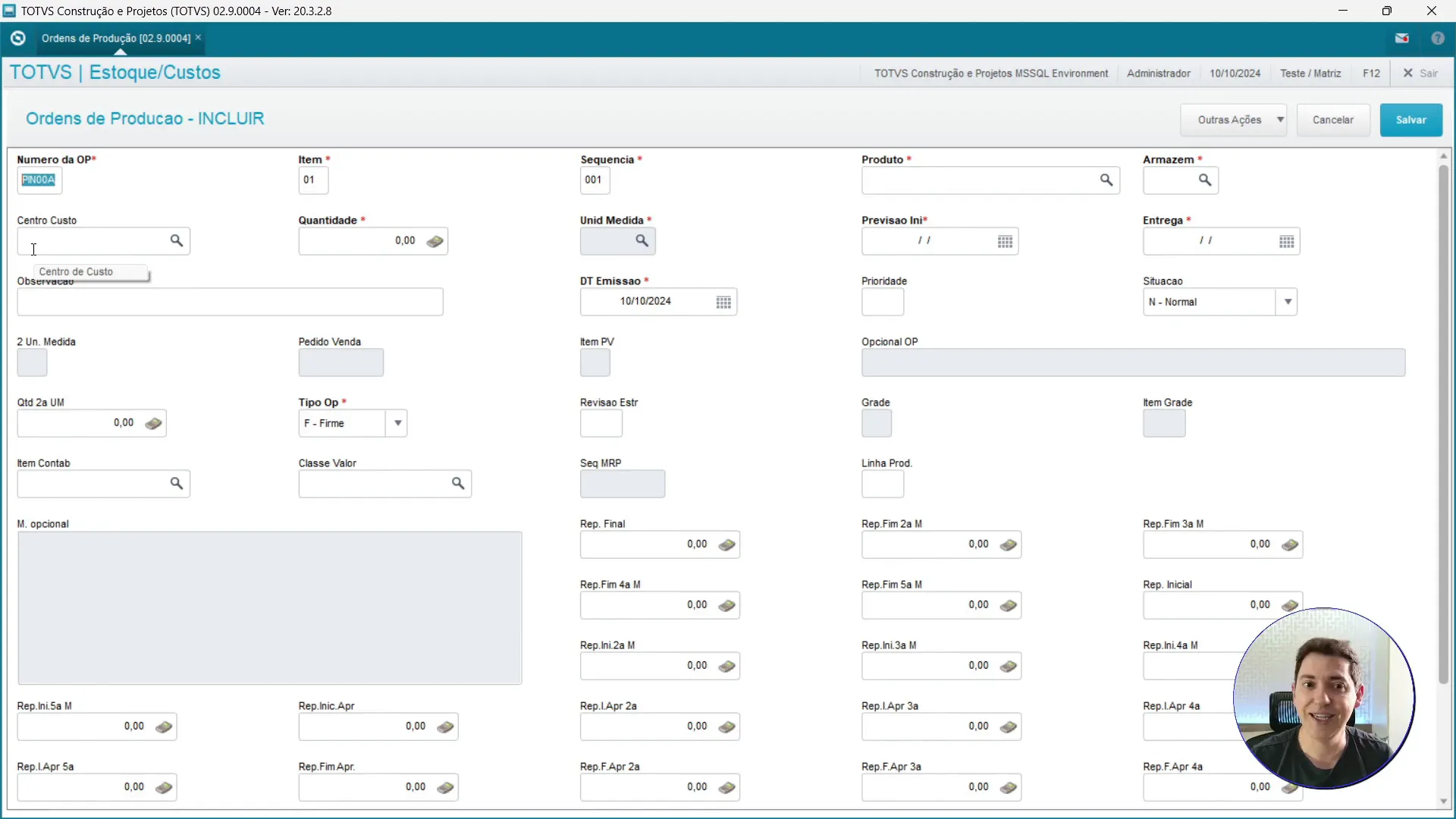Click the Salvar button
The width and height of the screenshot is (1456, 819).
tap(1411, 119)
